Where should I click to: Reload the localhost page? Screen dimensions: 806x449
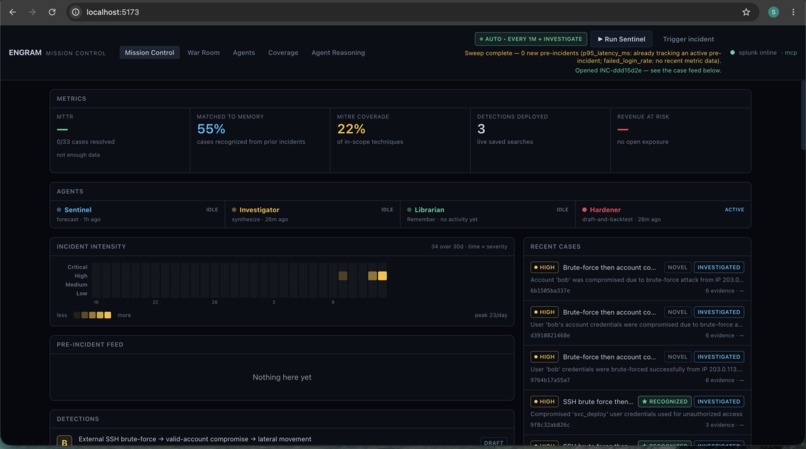pyautogui.click(x=52, y=12)
